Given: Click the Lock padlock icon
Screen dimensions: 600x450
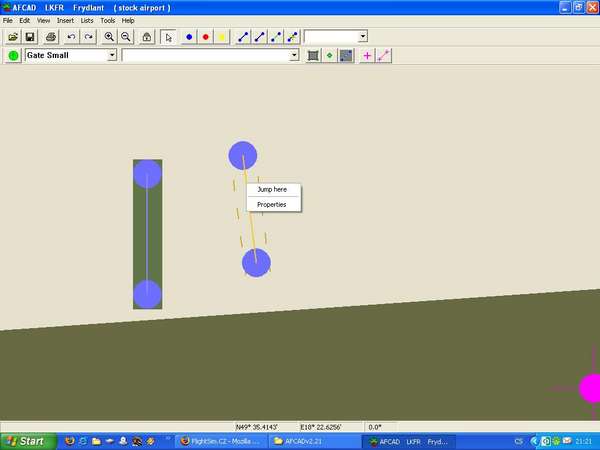Looking at the screenshot, I should point(147,37).
